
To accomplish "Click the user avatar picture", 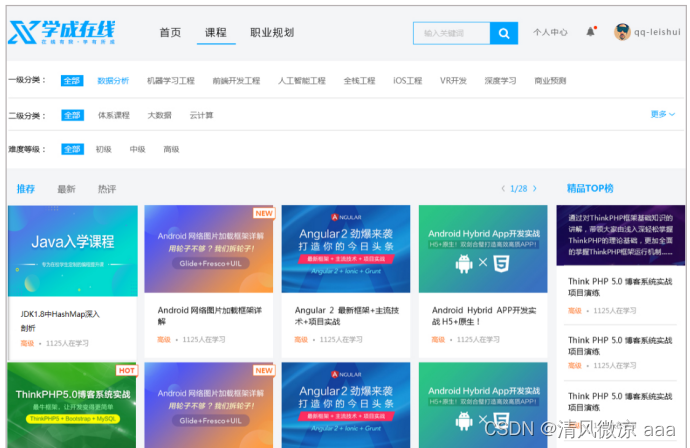I will [622, 32].
